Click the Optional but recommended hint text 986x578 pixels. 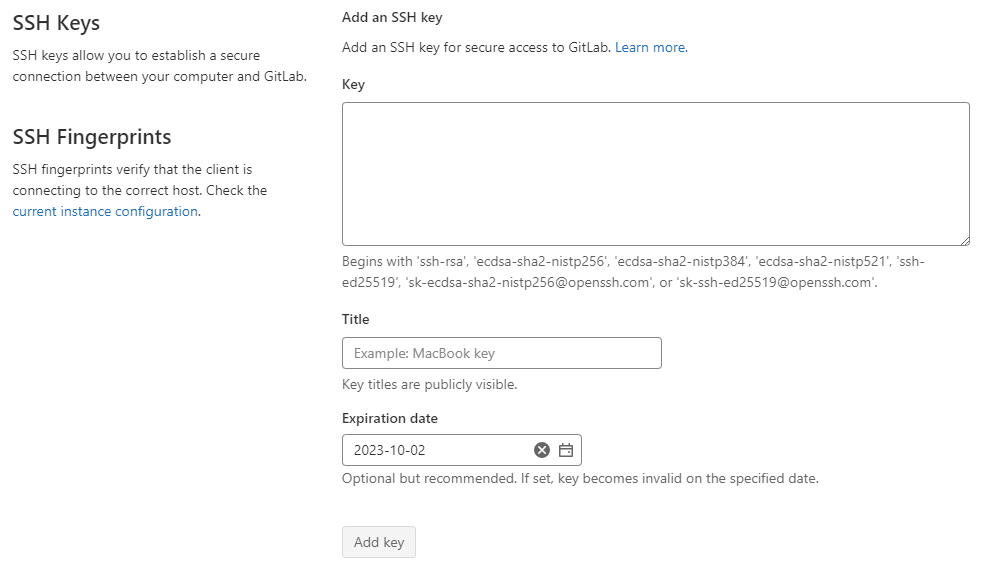pyautogui.click(x=580, y=478)
